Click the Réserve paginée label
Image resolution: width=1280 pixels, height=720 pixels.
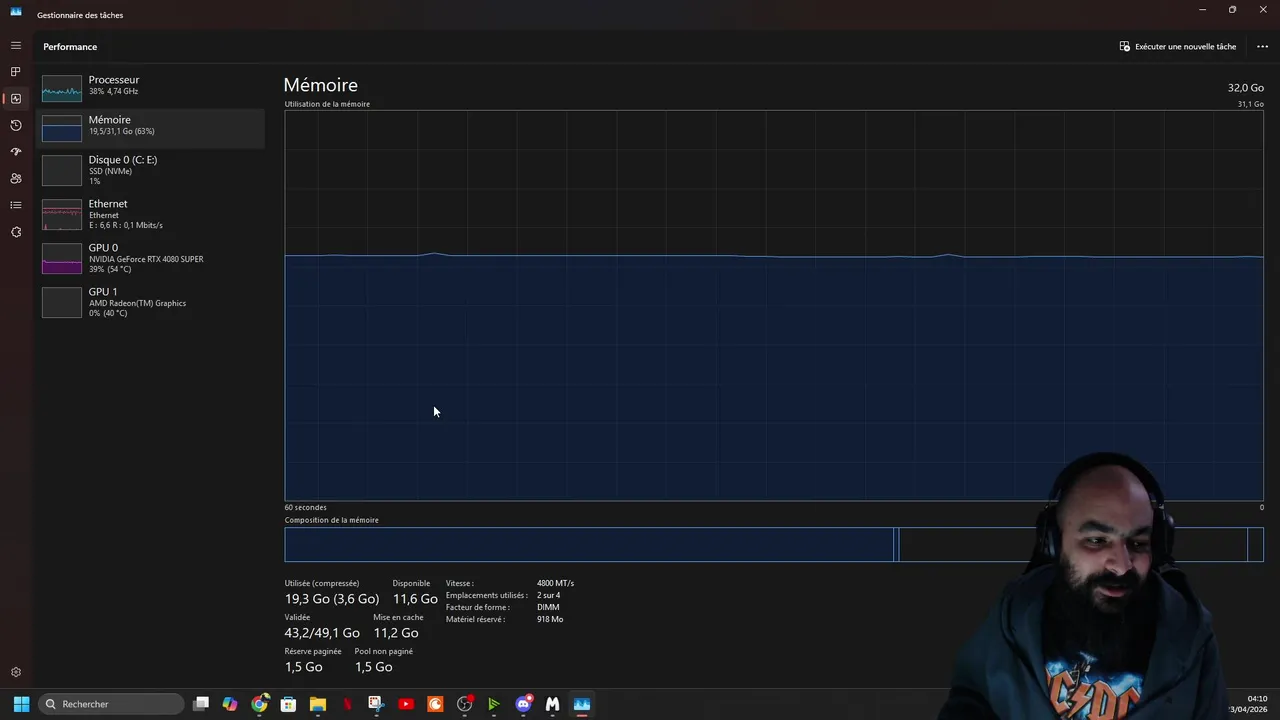click(313, 651)
